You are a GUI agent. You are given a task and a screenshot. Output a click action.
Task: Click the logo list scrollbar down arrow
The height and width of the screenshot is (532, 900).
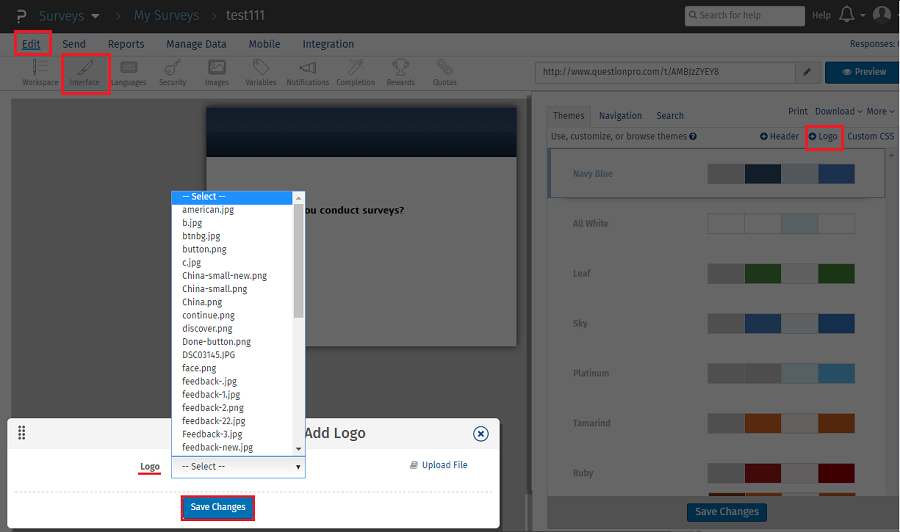click(x=298, y=449)
